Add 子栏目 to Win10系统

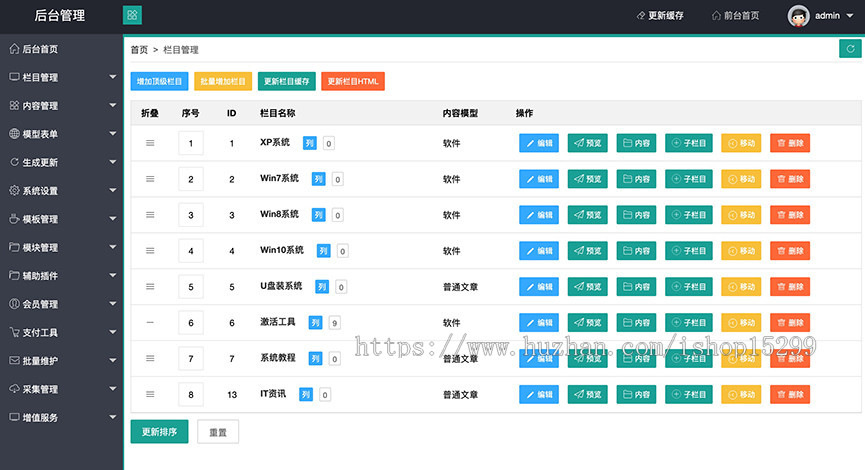(x=689, y=250)
